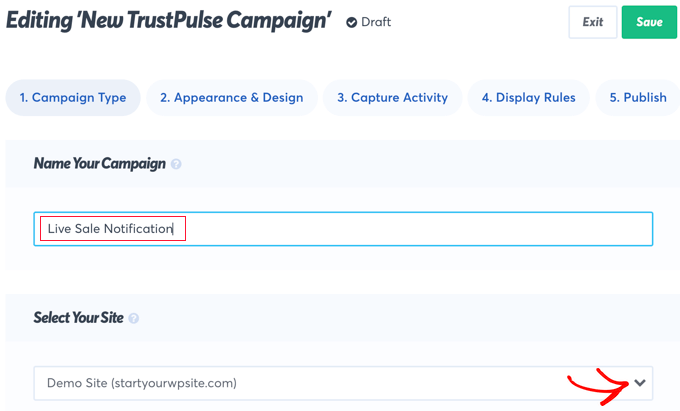This screenshot has width=680, height=411.
Task: Click the 'Live Sale Notification' text
Action: click(110, 229)
